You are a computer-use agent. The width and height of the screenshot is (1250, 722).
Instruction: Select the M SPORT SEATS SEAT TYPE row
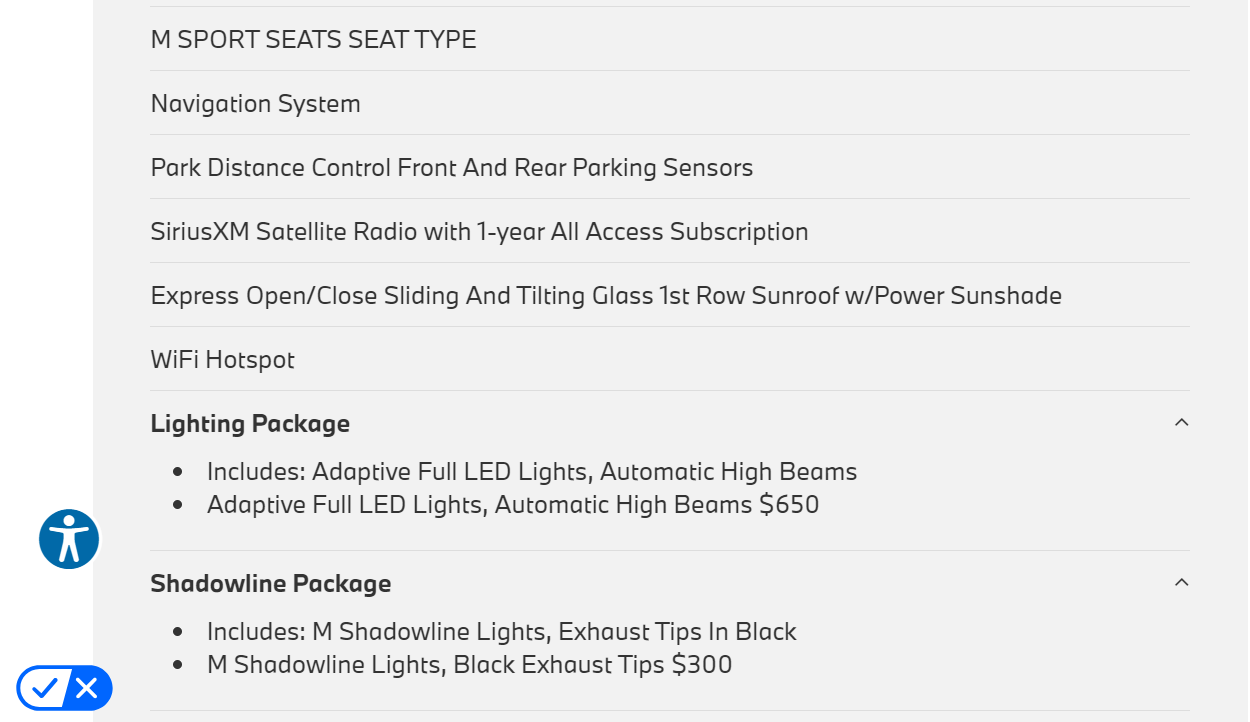click(x=313, y=40)
